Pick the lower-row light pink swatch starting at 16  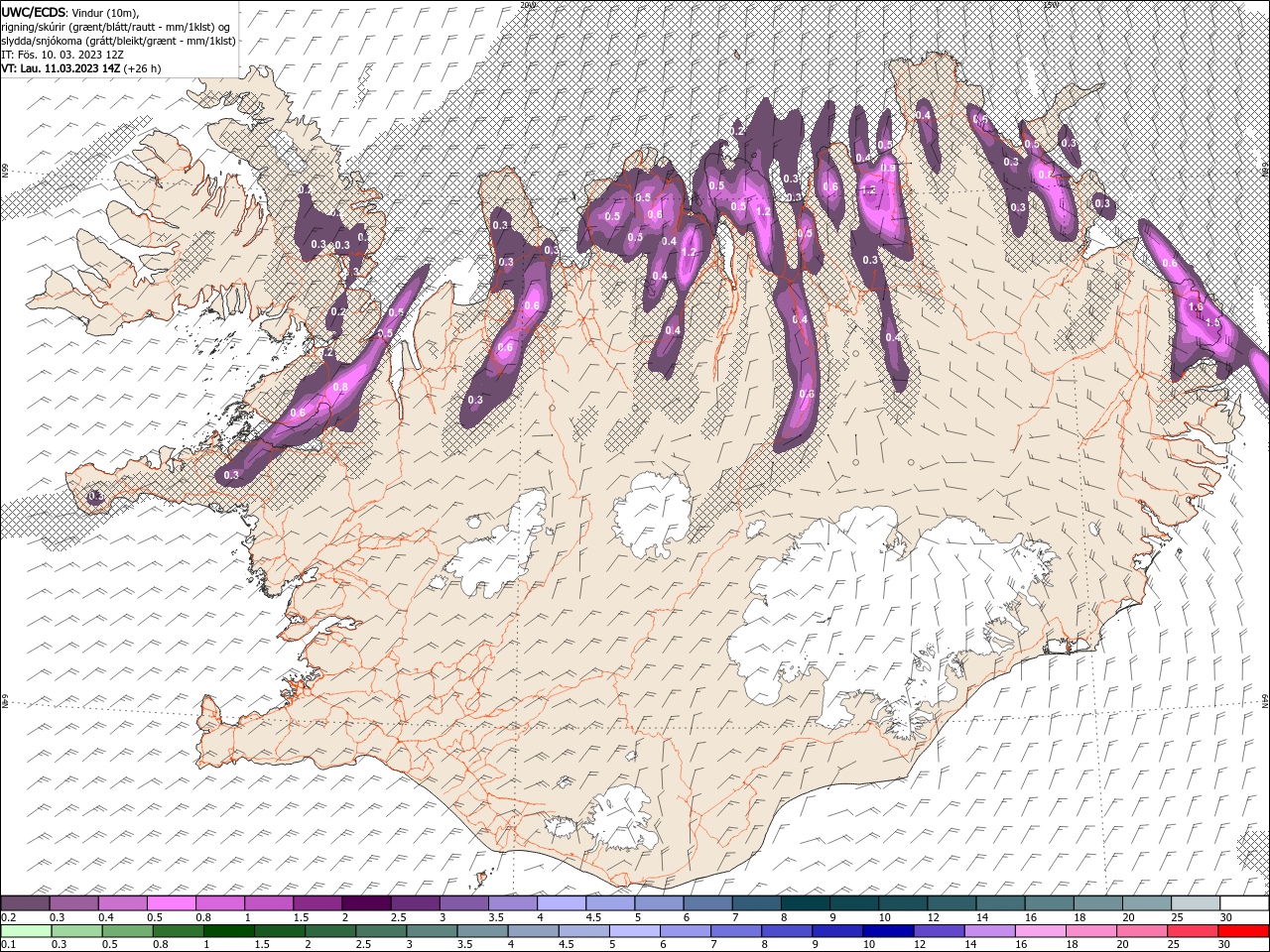point(1039,931)
